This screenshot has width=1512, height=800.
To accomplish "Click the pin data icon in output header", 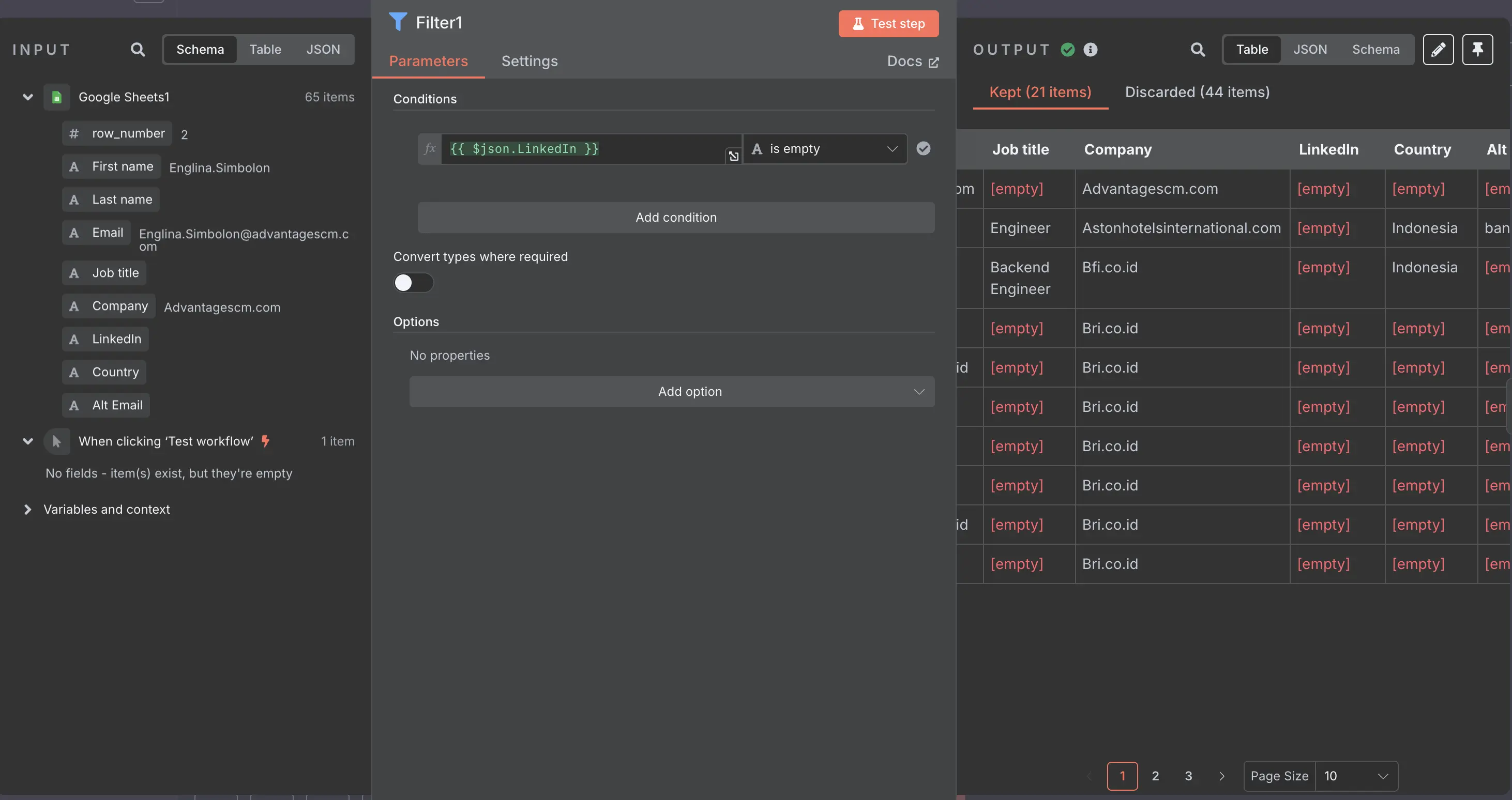I will (1478, 49).
